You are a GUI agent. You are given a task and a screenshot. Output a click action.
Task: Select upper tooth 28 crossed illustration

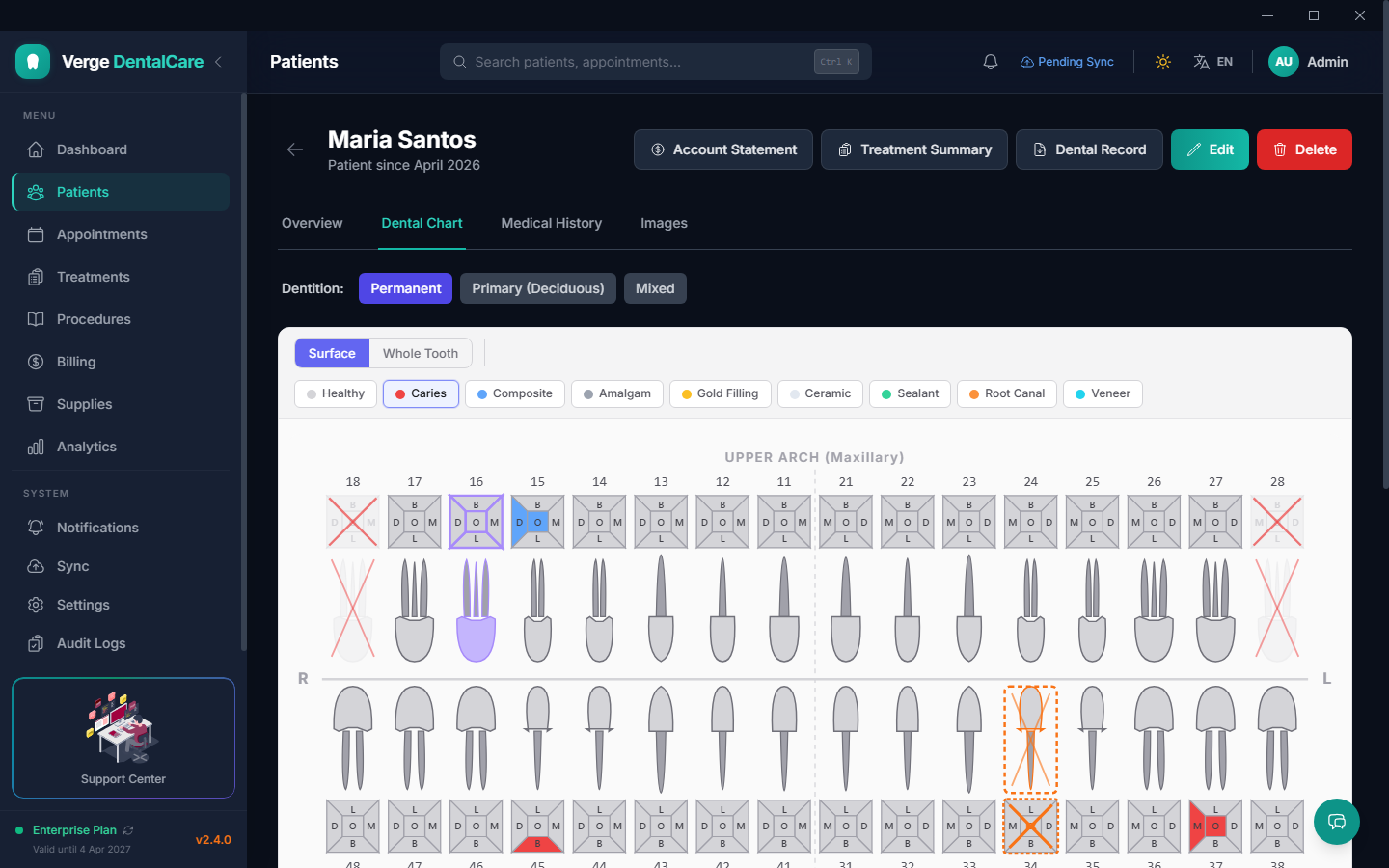(1277, 610)
